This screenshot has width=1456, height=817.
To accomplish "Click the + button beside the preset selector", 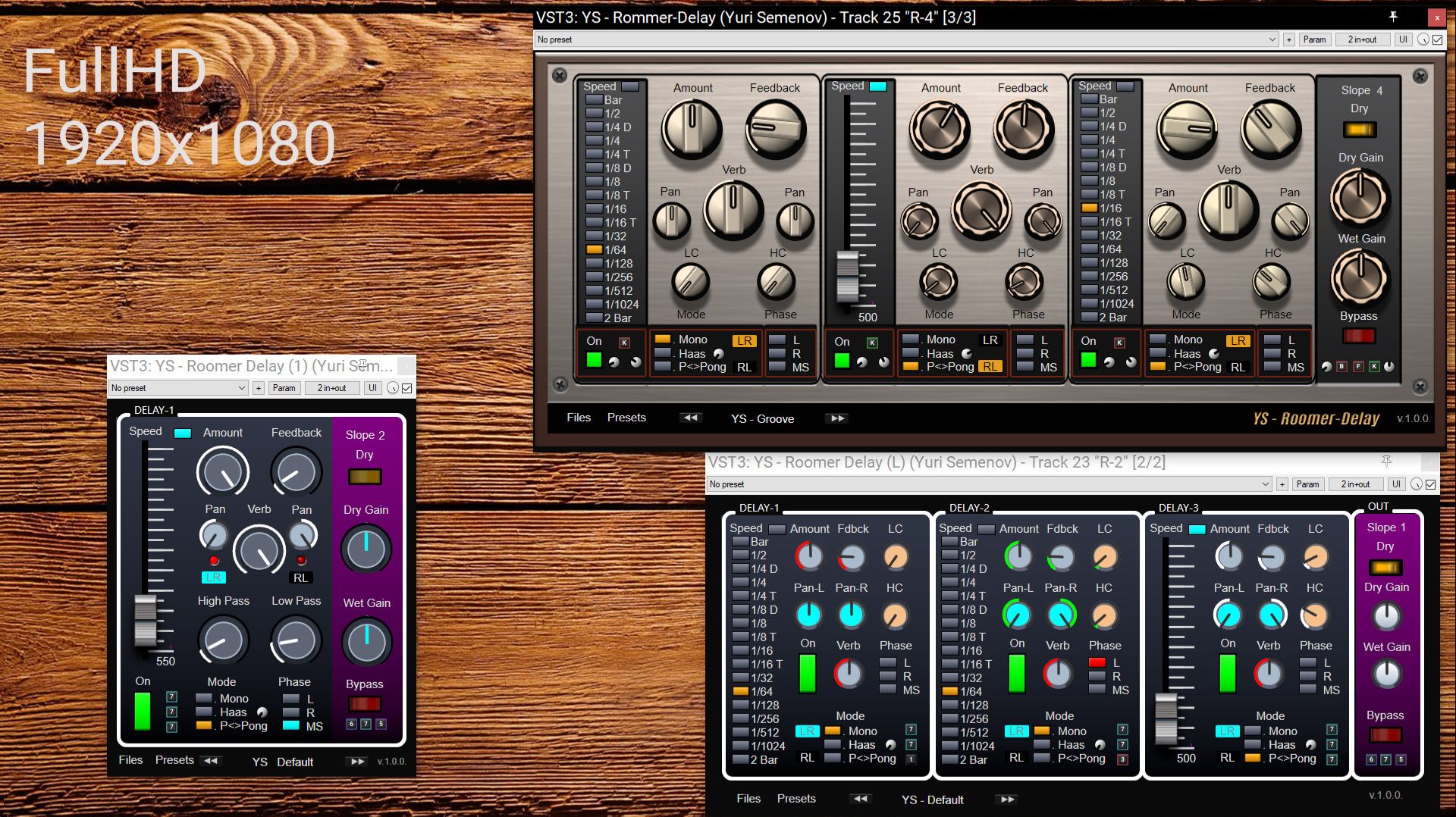I will (x=1289, y=39).
